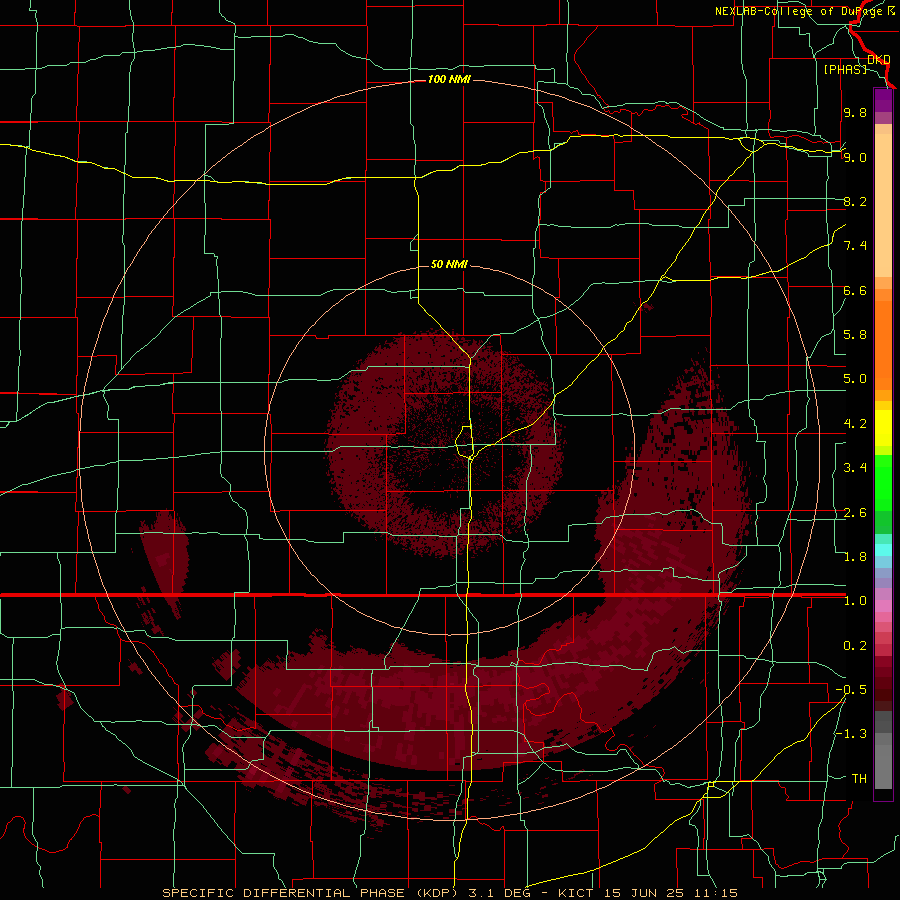
Task: Click the 50 NMI range ring label
Action: point(449,264)
